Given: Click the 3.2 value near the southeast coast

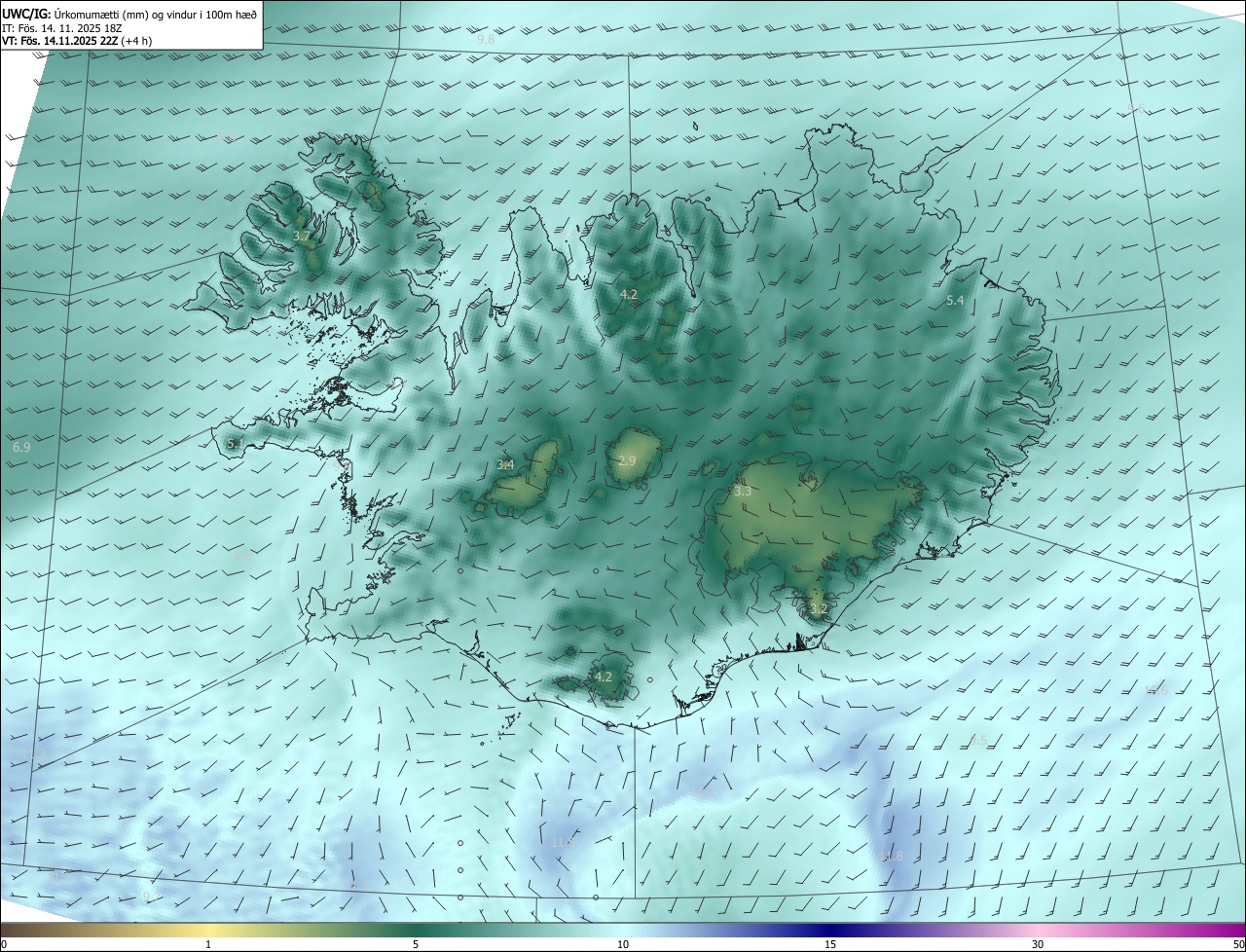Looking at the screenshot, I should [x=819, y=609].
